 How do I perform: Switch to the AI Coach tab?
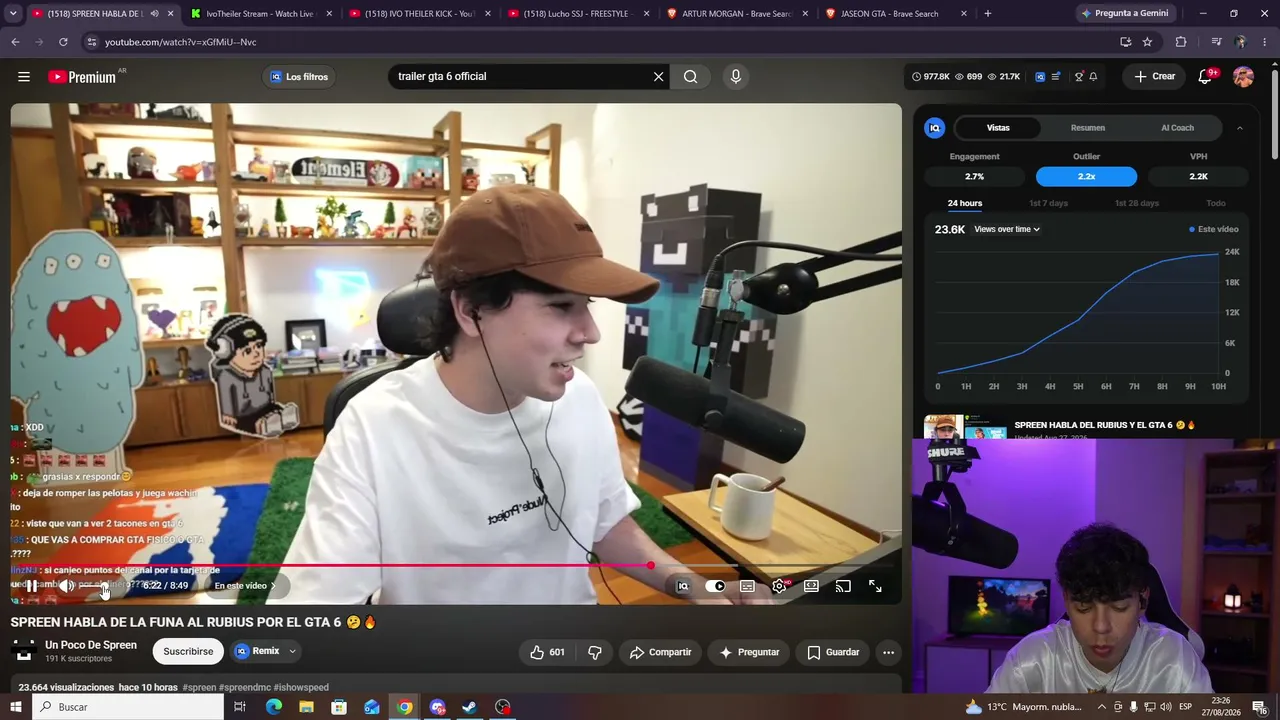point(1177,128)
